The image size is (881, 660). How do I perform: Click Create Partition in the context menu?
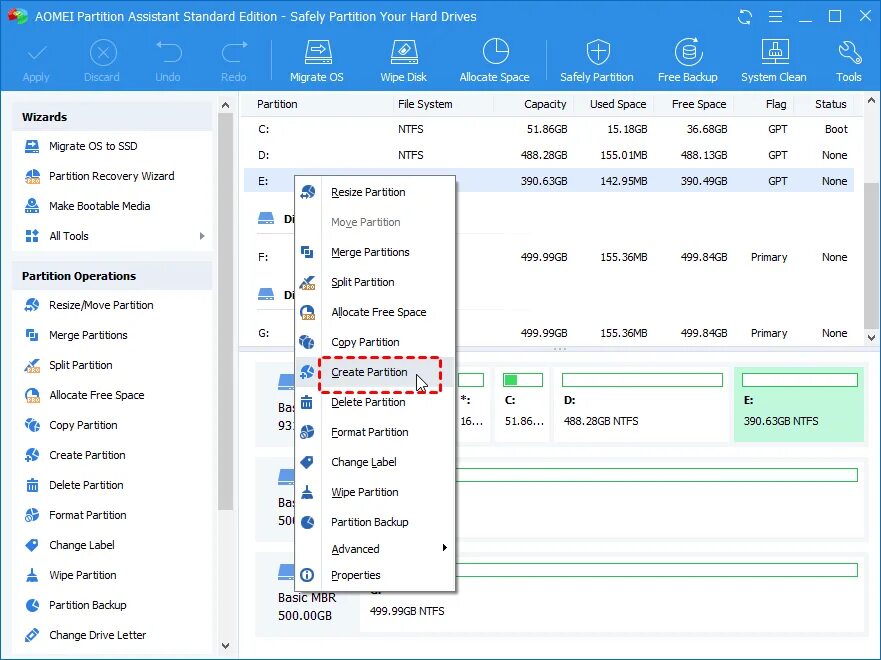[375, 372]
